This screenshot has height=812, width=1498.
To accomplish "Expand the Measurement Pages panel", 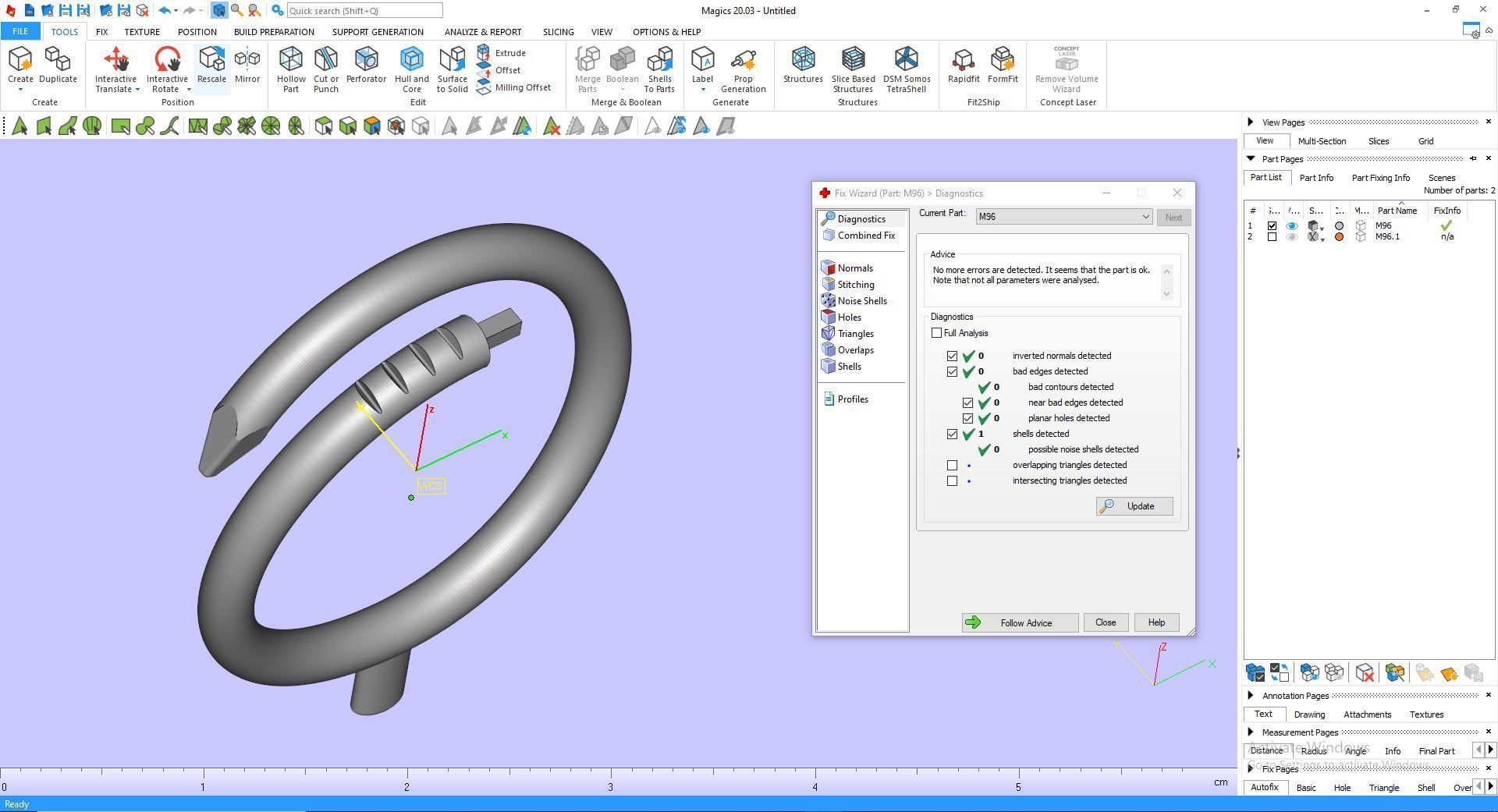I will point(1251,732).
